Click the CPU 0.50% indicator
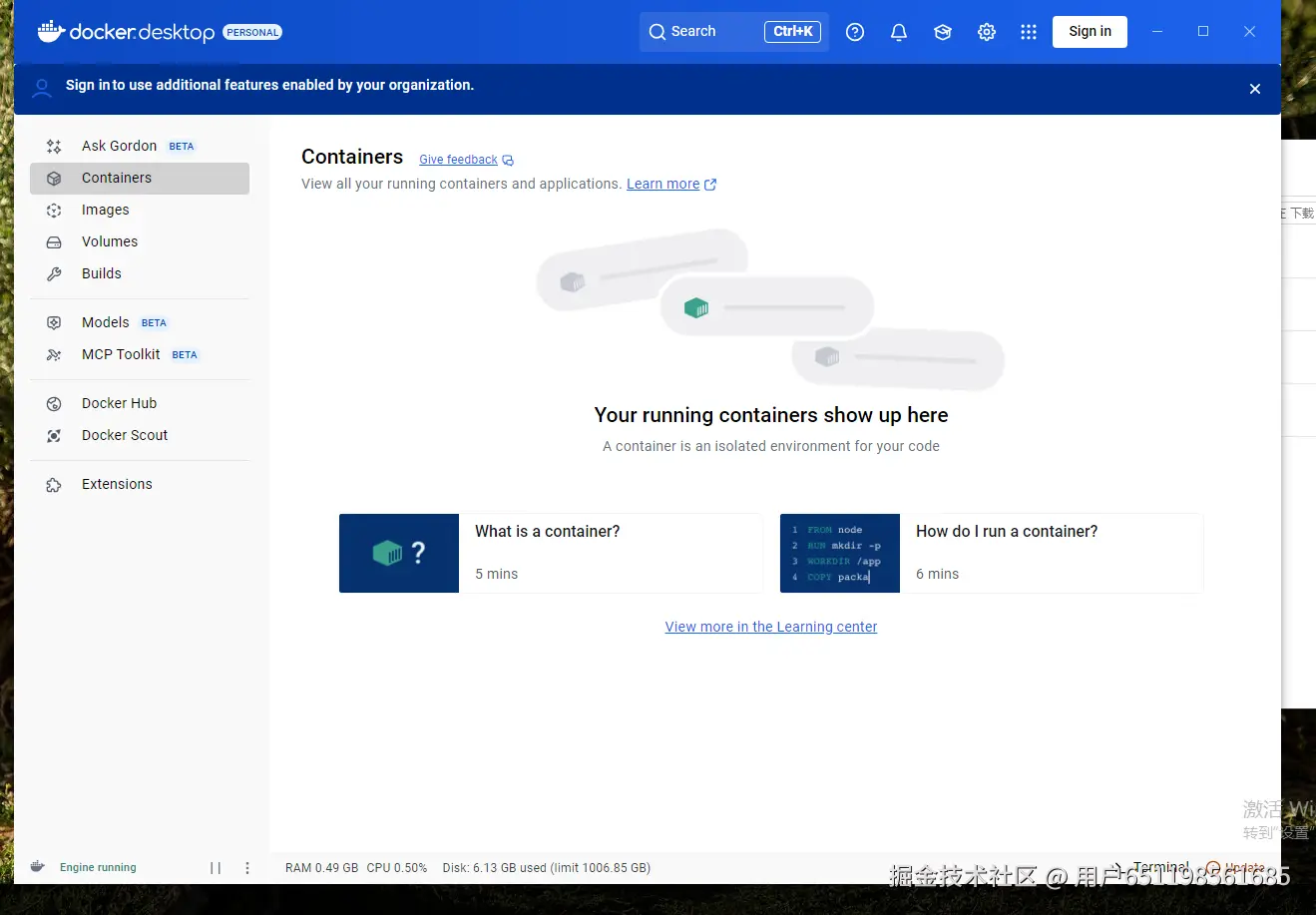The width and height of the screenshot is (1316, 915). (397, 868)
